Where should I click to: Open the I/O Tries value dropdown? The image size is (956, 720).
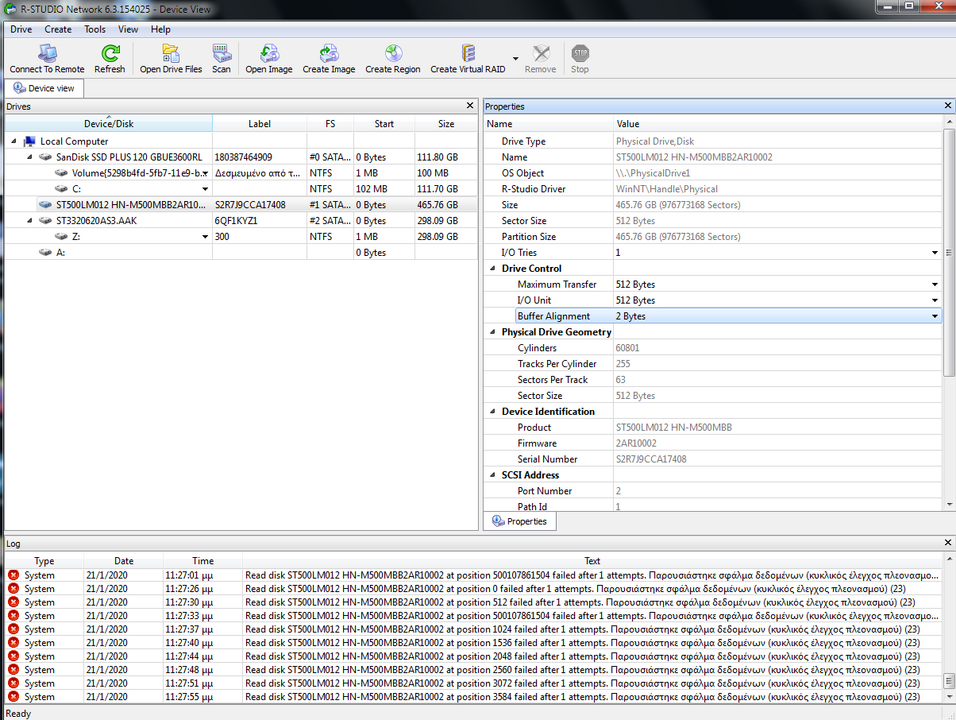click(x=935, y=252)
